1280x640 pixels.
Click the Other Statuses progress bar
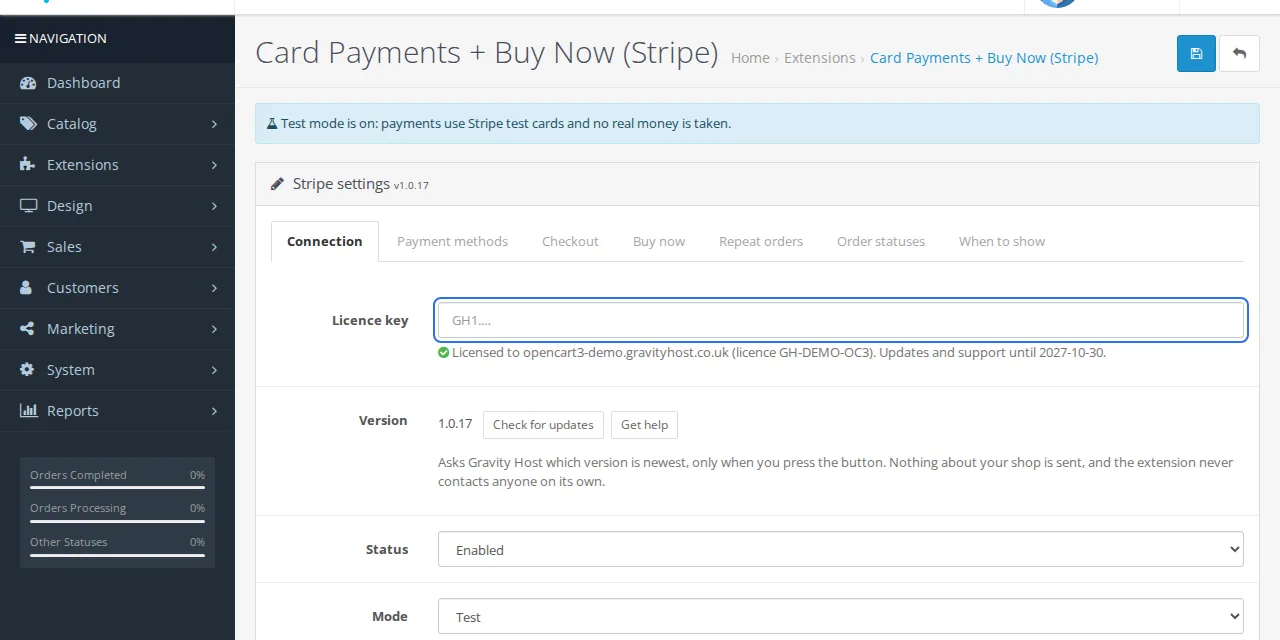[117, 555]
